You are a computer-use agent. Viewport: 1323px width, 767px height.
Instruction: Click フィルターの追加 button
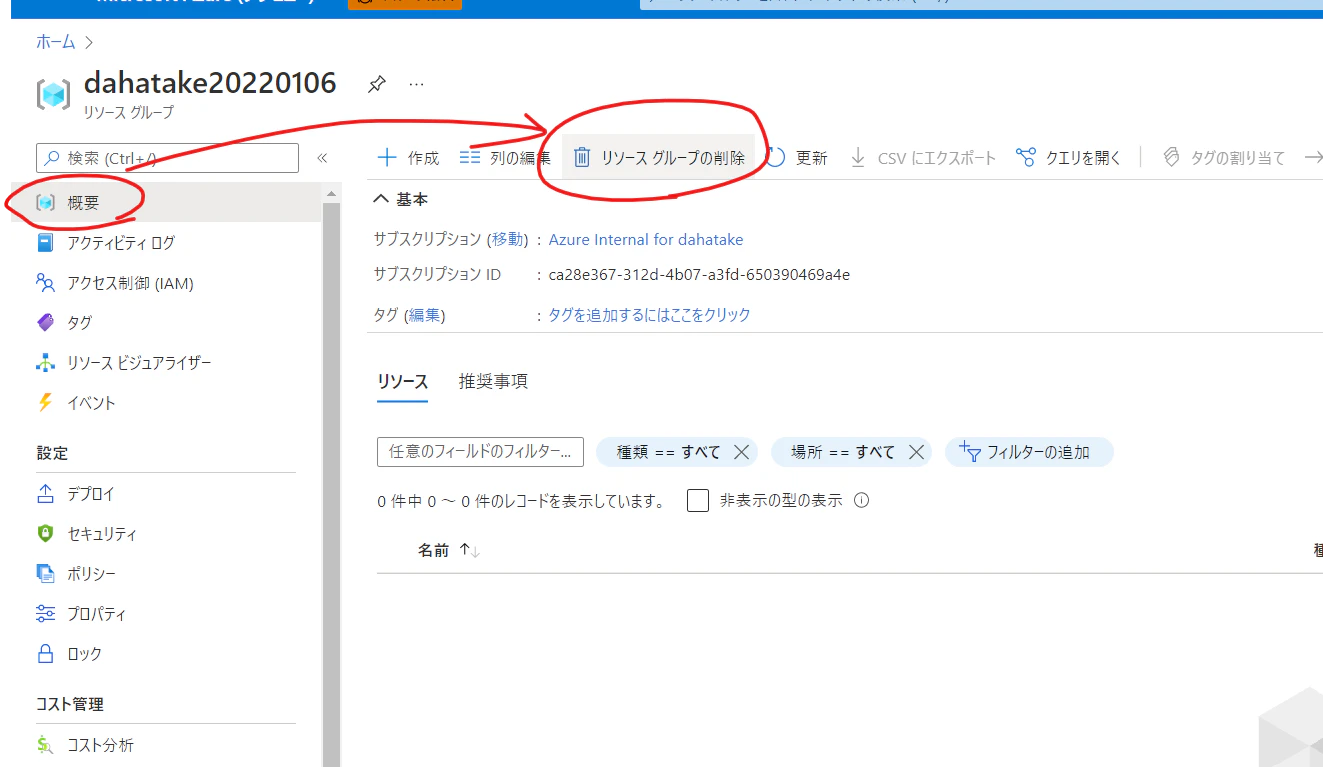click(x=1028, y=452)
